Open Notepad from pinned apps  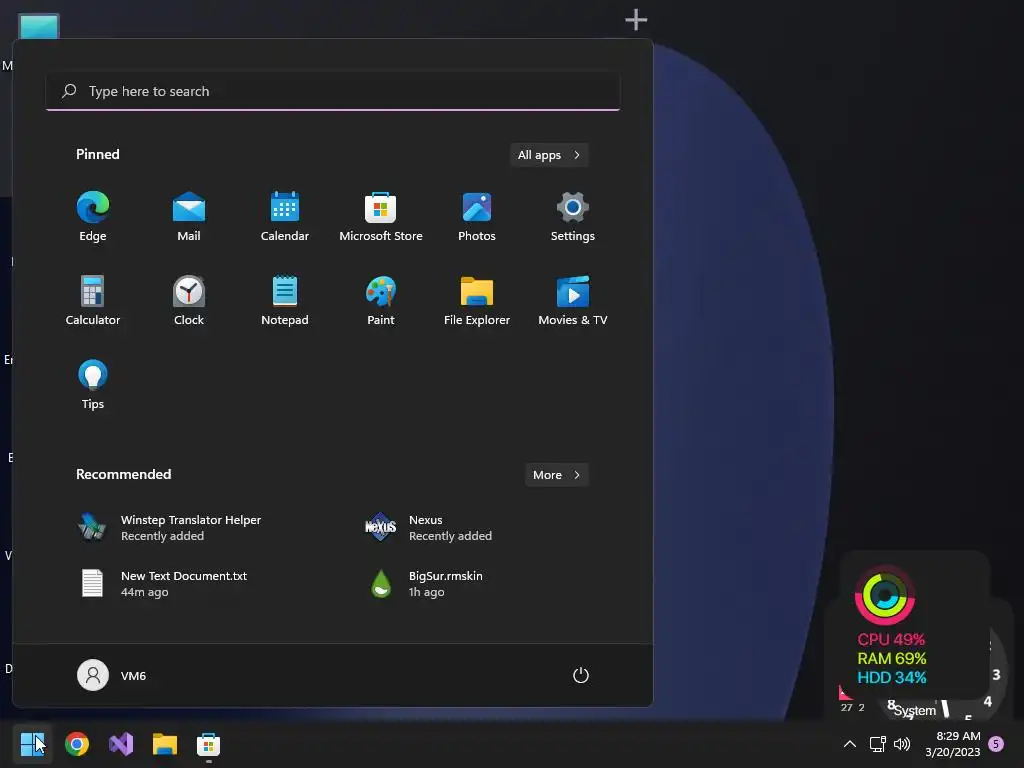(285, 300)
